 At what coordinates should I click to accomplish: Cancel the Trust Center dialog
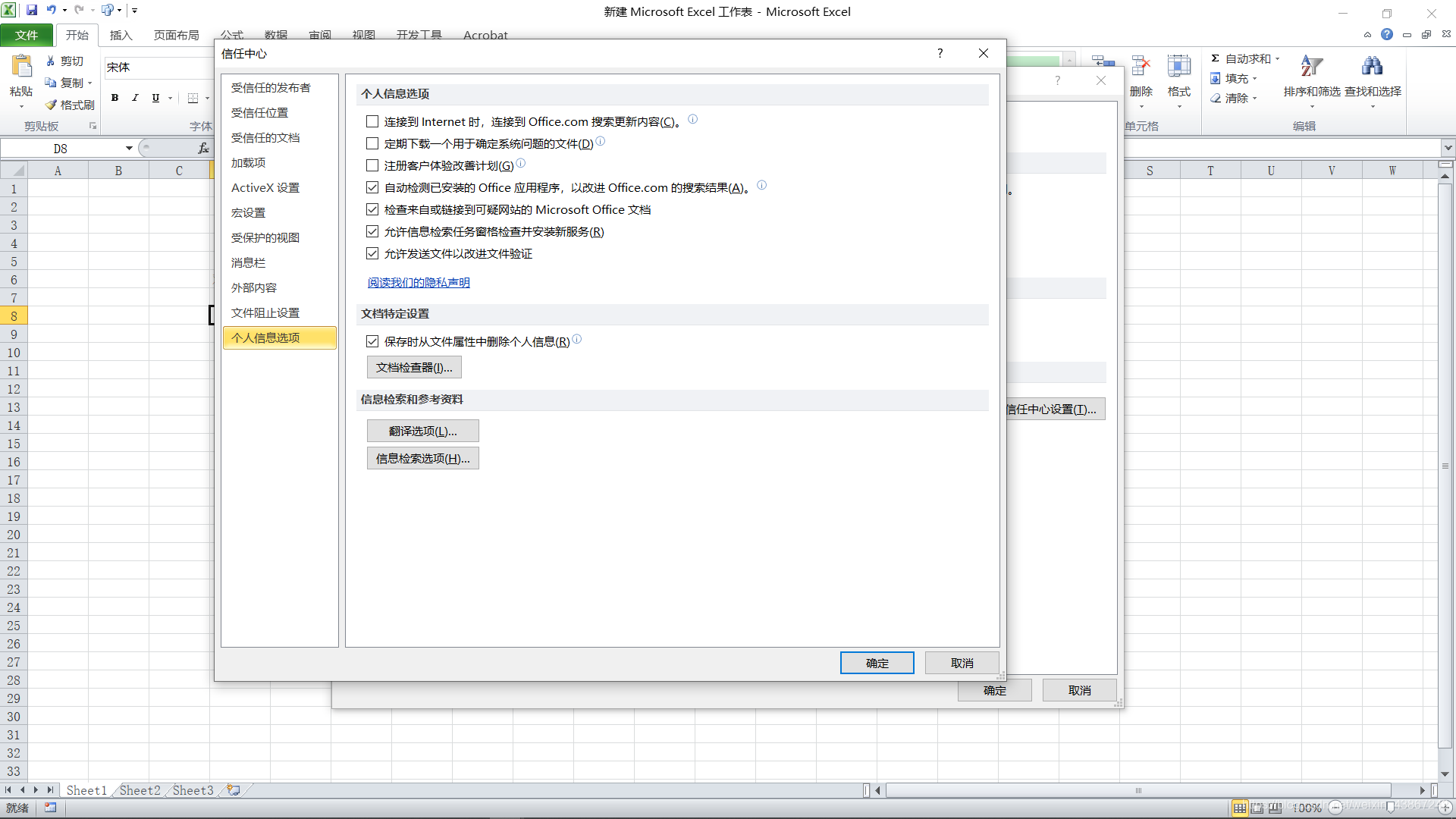962,663
